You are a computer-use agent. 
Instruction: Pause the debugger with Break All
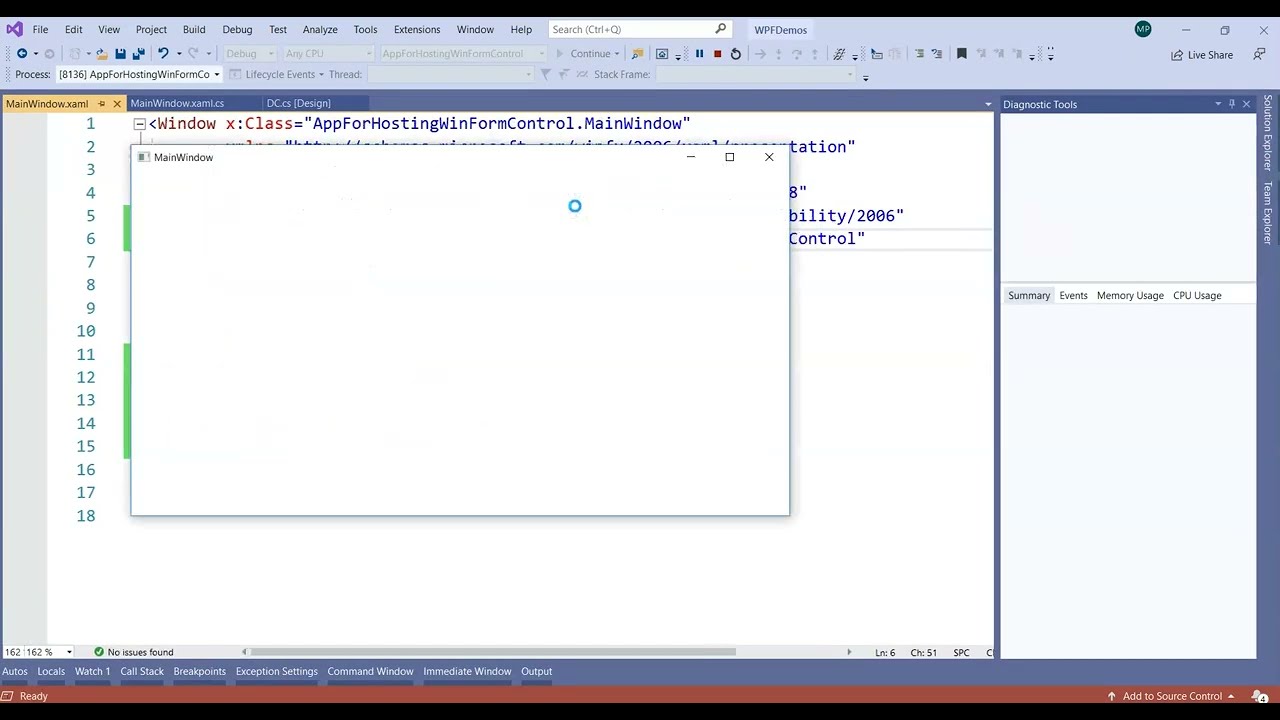click(699, 54)
